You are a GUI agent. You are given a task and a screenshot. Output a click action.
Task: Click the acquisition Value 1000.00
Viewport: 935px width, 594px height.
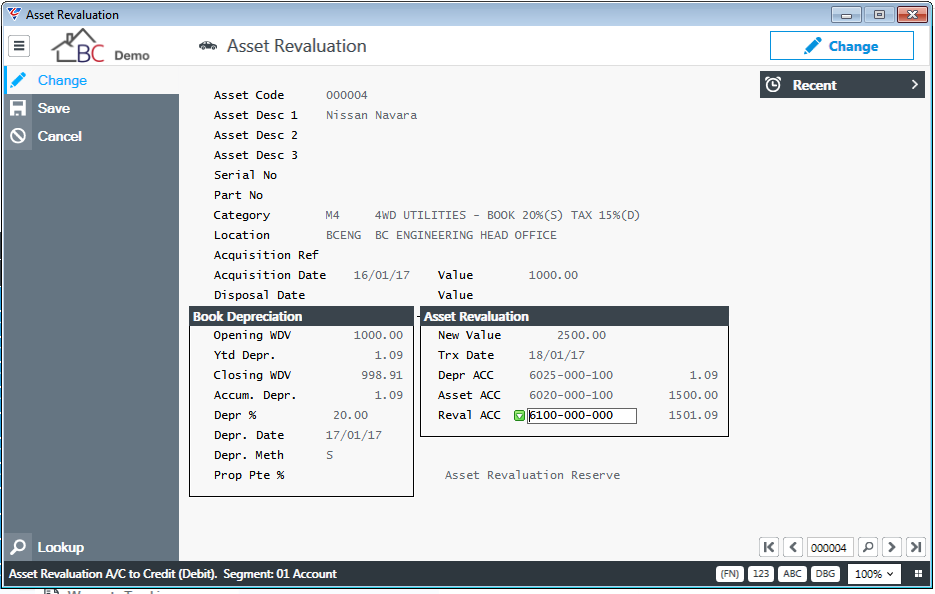click(553, 275)
